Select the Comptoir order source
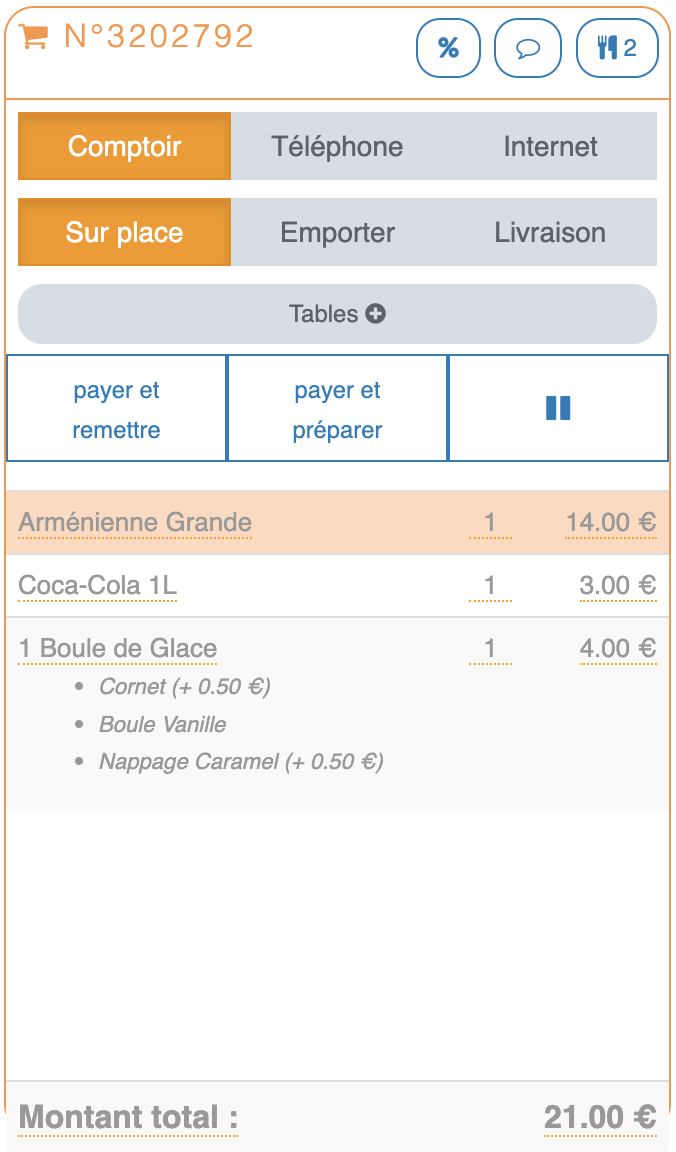 click(x=125, y=146)
